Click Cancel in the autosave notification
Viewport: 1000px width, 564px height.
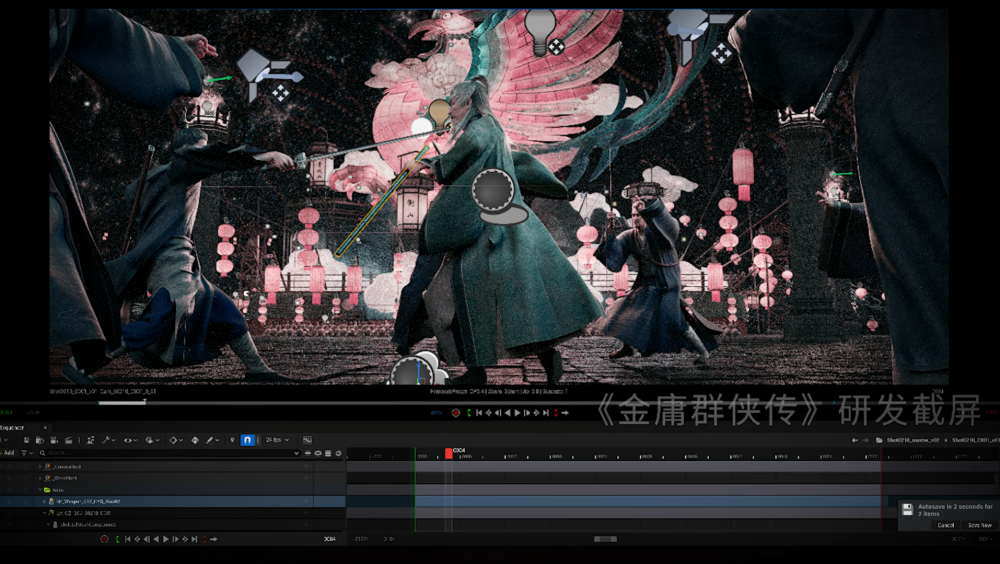(x=945, y=525)
